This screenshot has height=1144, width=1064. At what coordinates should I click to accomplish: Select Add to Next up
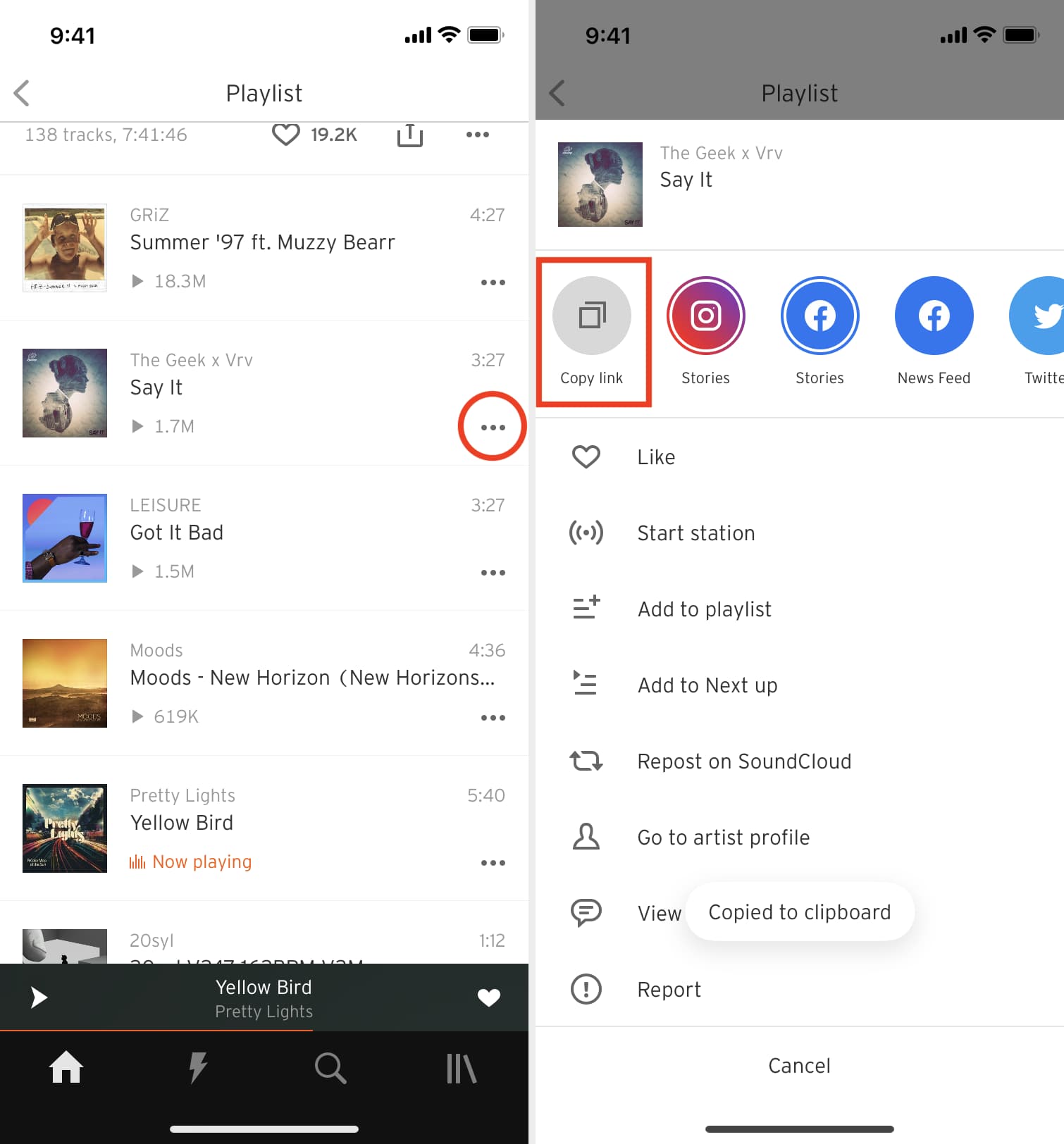[x=800, y=685]
